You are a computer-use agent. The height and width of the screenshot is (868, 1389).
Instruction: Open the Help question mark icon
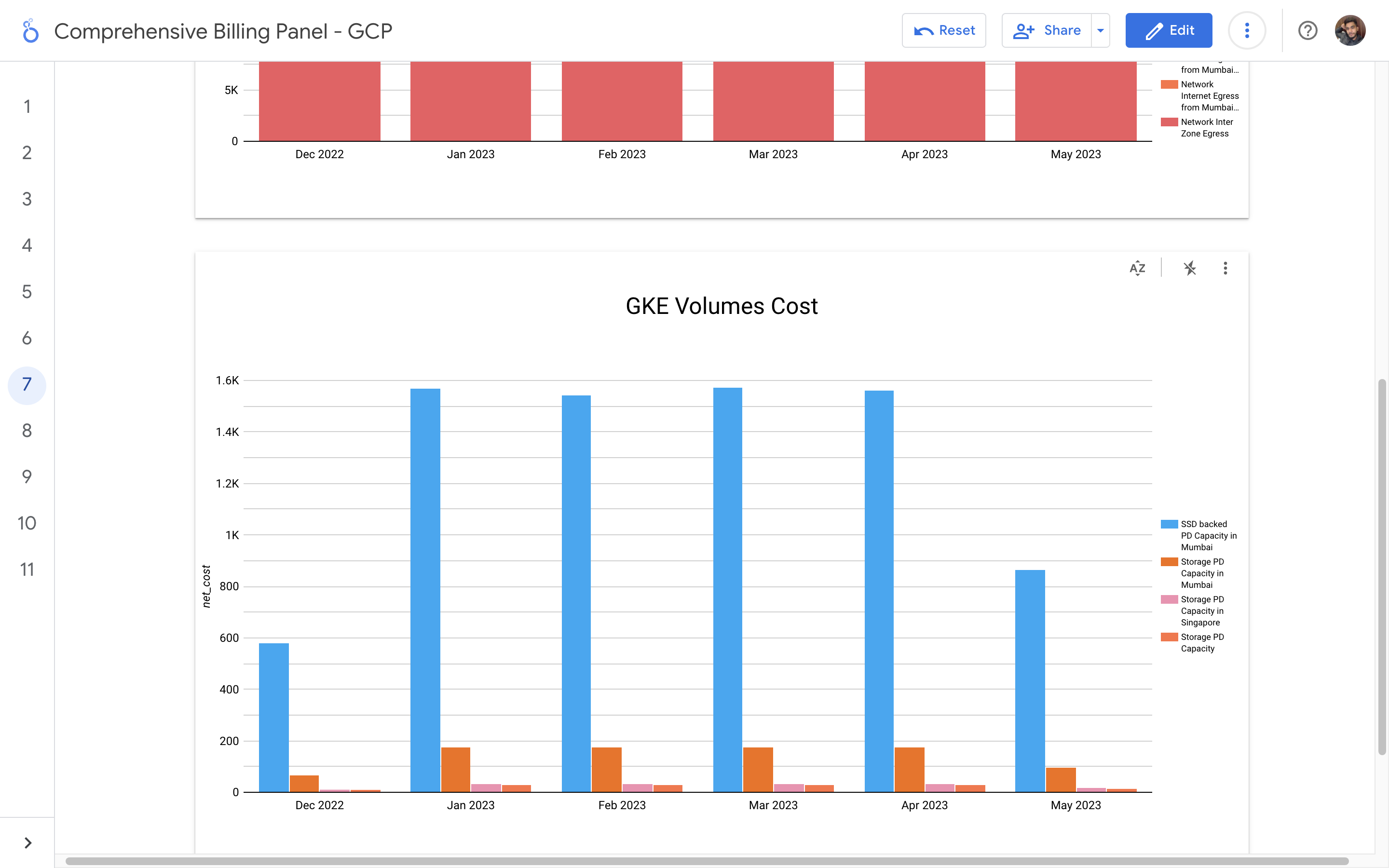pyautogui.click(x=1307, y=30)
